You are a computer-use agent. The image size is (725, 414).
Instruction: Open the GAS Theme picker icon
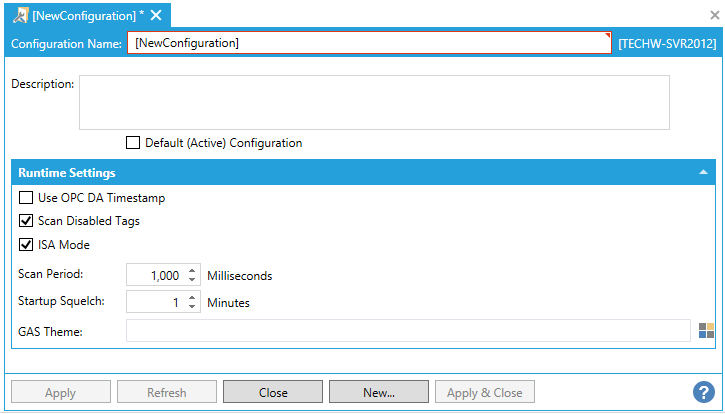point(707,331)
